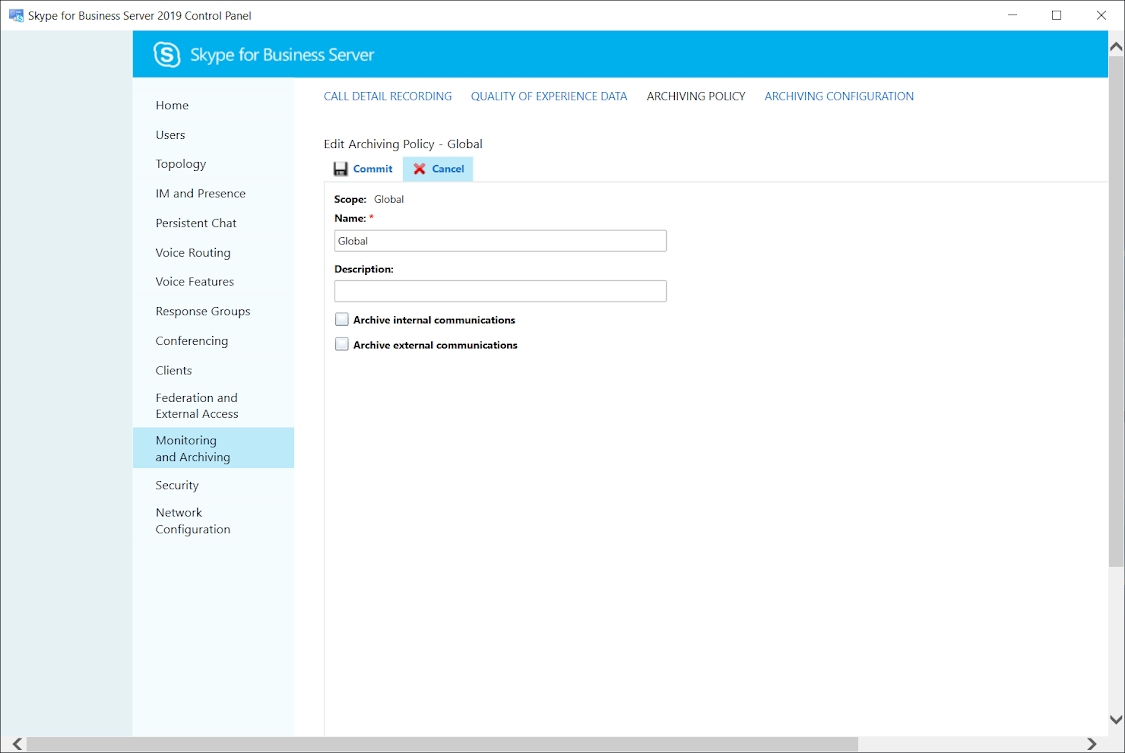Click the vertical scrollbar thumb
This screenshot has width=1125, height=753.
click(1116, 311)
